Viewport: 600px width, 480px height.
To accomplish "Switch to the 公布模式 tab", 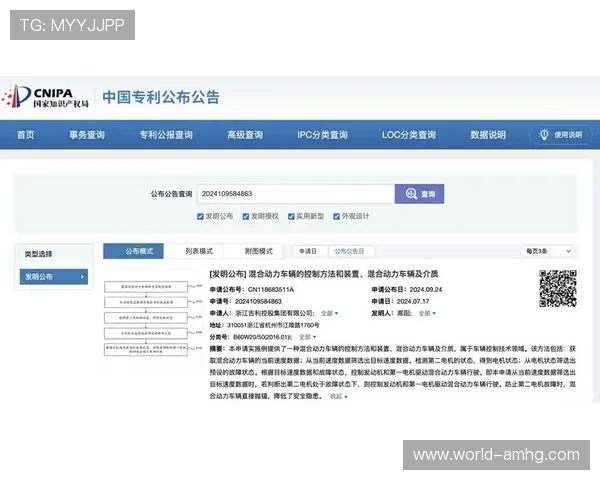I will 134,251.
